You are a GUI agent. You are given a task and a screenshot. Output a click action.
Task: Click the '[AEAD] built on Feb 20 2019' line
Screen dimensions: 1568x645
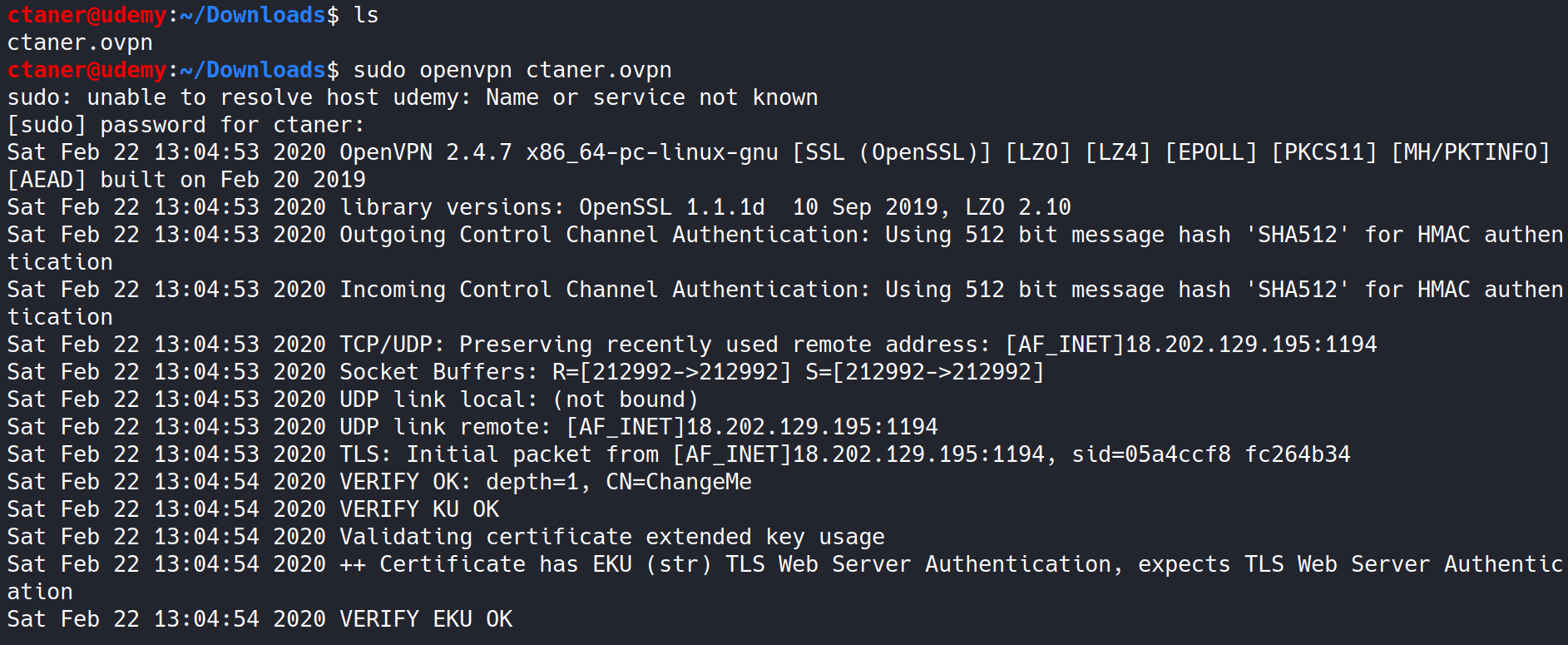pos(186,180)
